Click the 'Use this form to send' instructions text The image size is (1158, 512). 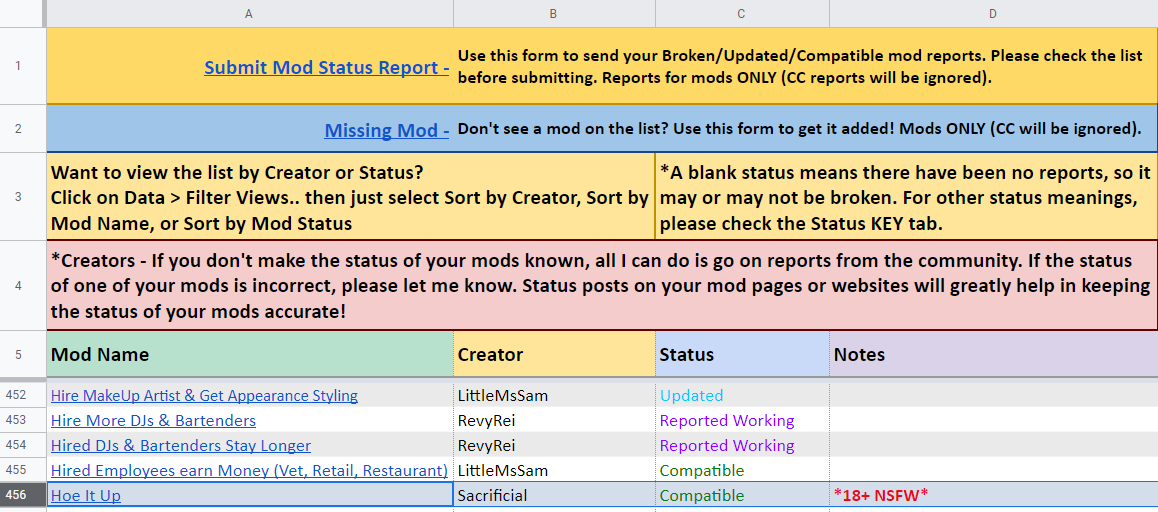point(801,66)
